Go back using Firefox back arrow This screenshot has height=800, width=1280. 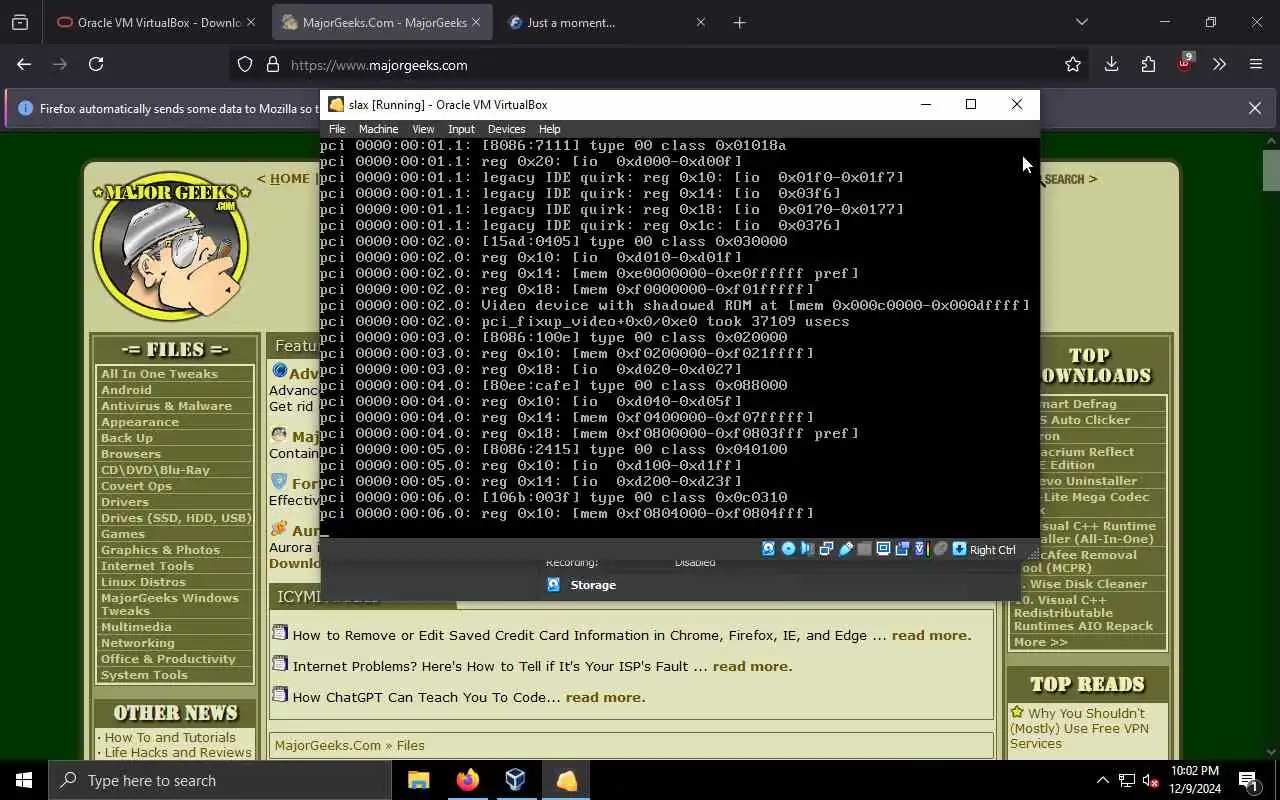24,64
